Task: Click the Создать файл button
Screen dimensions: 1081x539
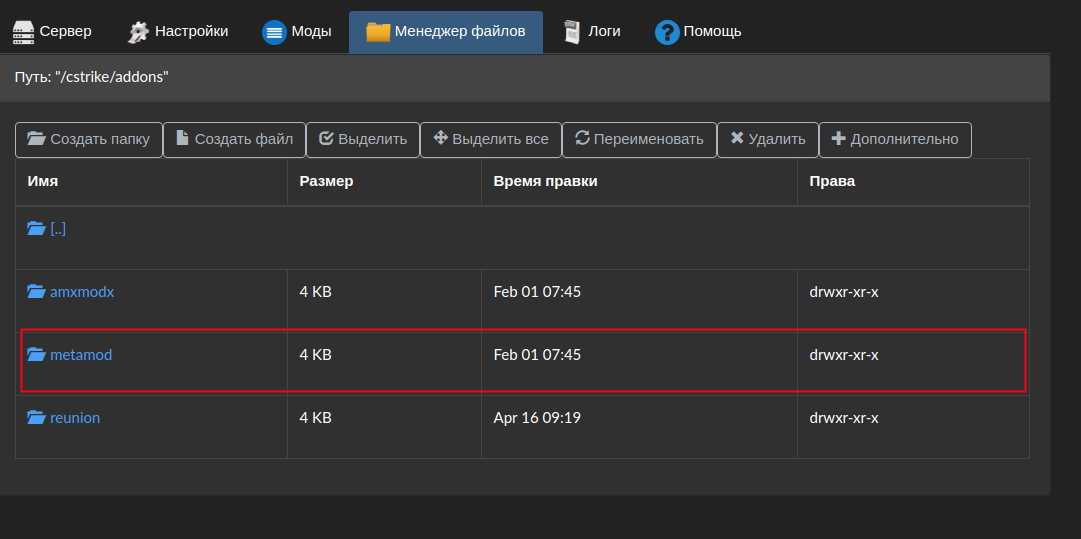Action: (x=234, y=140)
